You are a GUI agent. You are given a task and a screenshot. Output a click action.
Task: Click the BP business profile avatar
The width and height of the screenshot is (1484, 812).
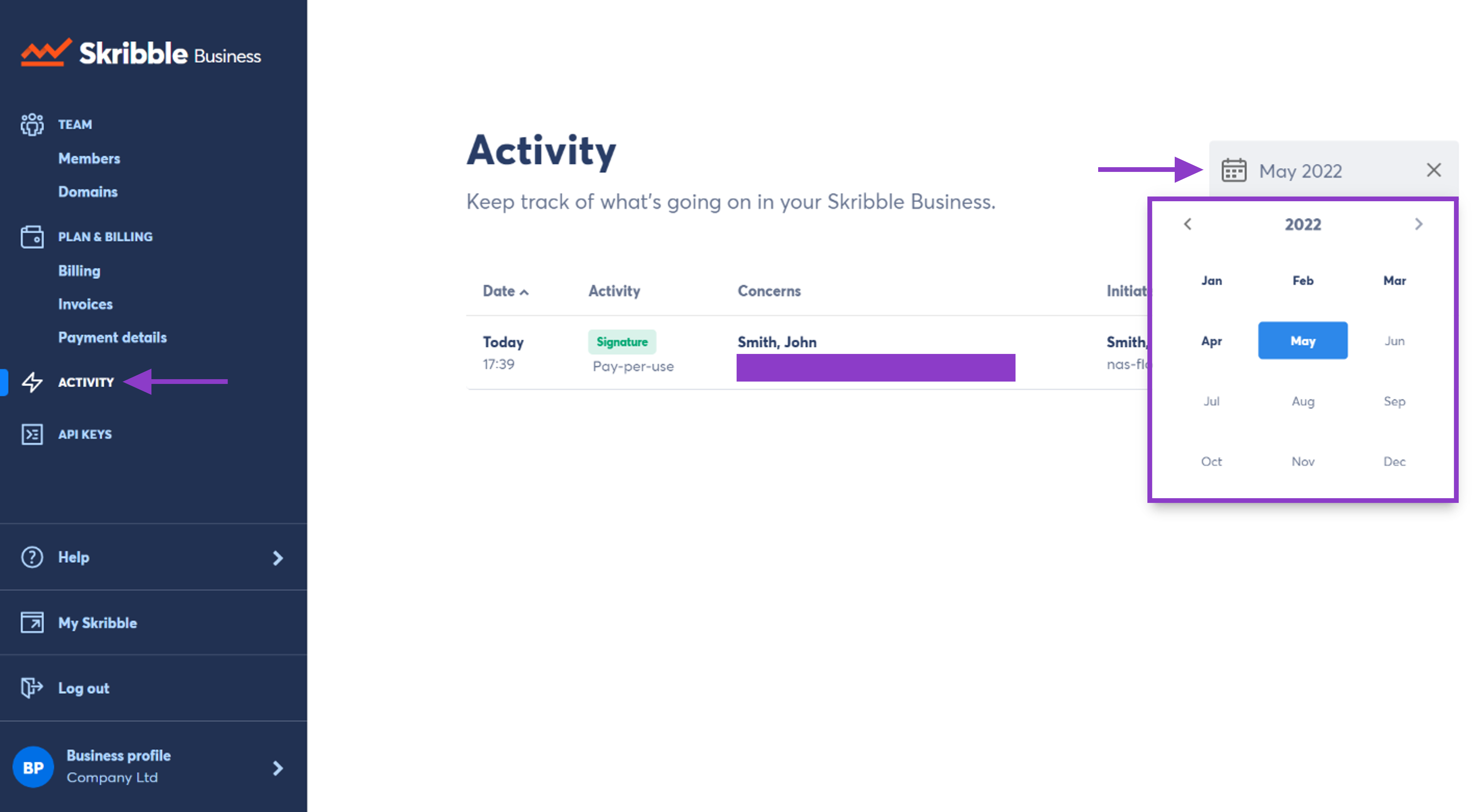click(x=33, y=766)
